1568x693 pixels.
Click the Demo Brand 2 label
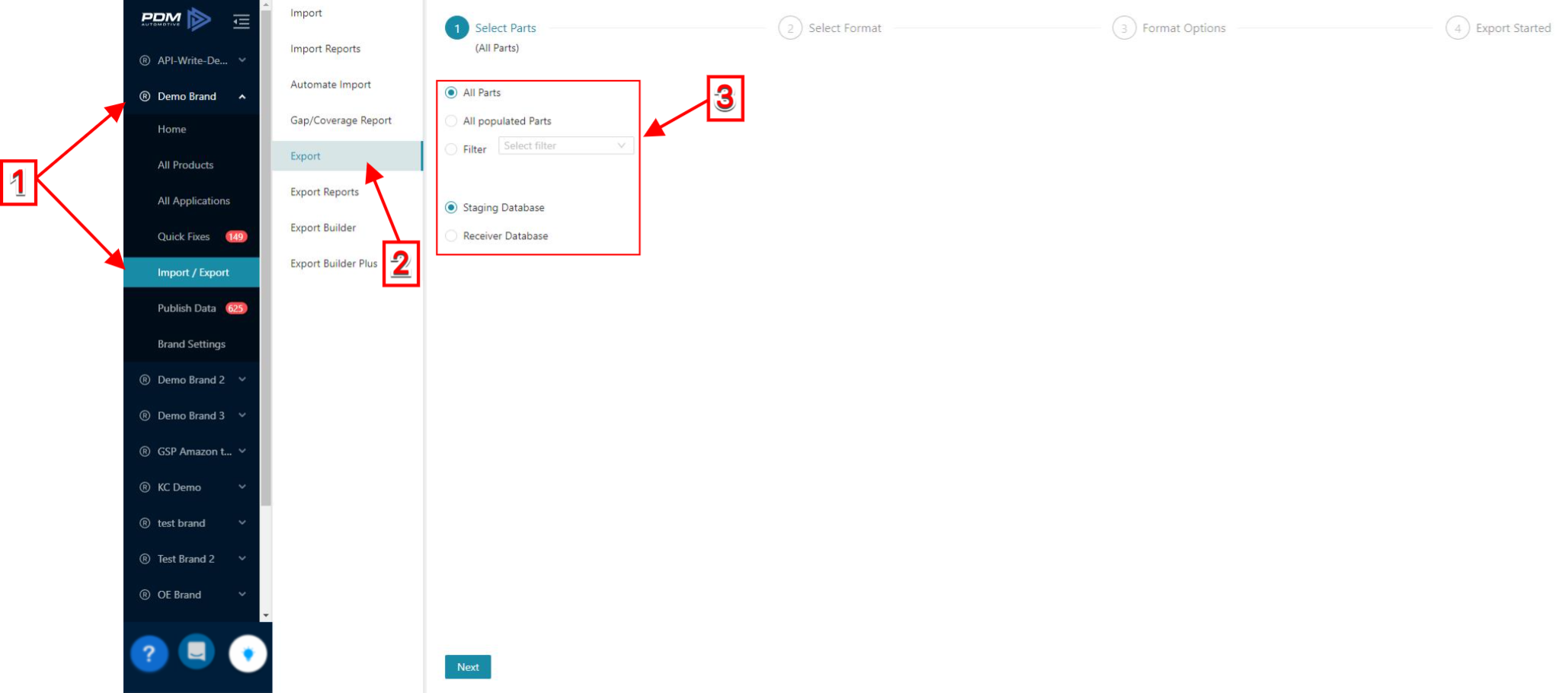click(x=191, y=380)
